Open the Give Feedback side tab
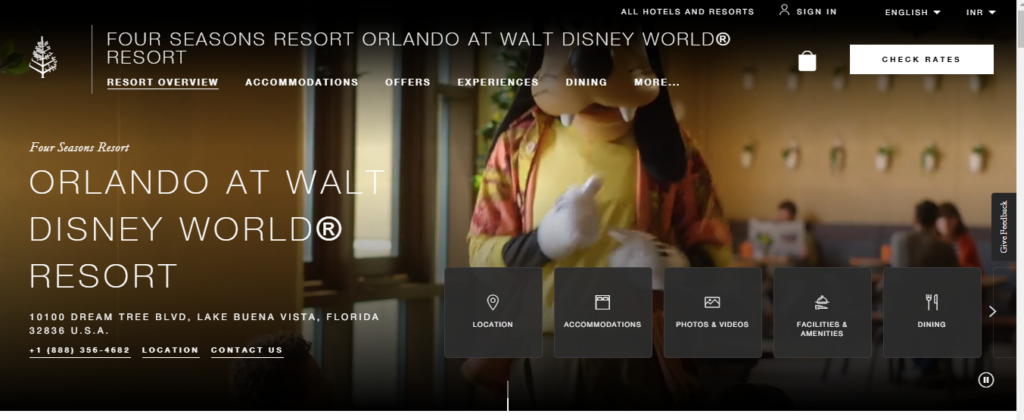1024x420 pixels. (1004, 227)
